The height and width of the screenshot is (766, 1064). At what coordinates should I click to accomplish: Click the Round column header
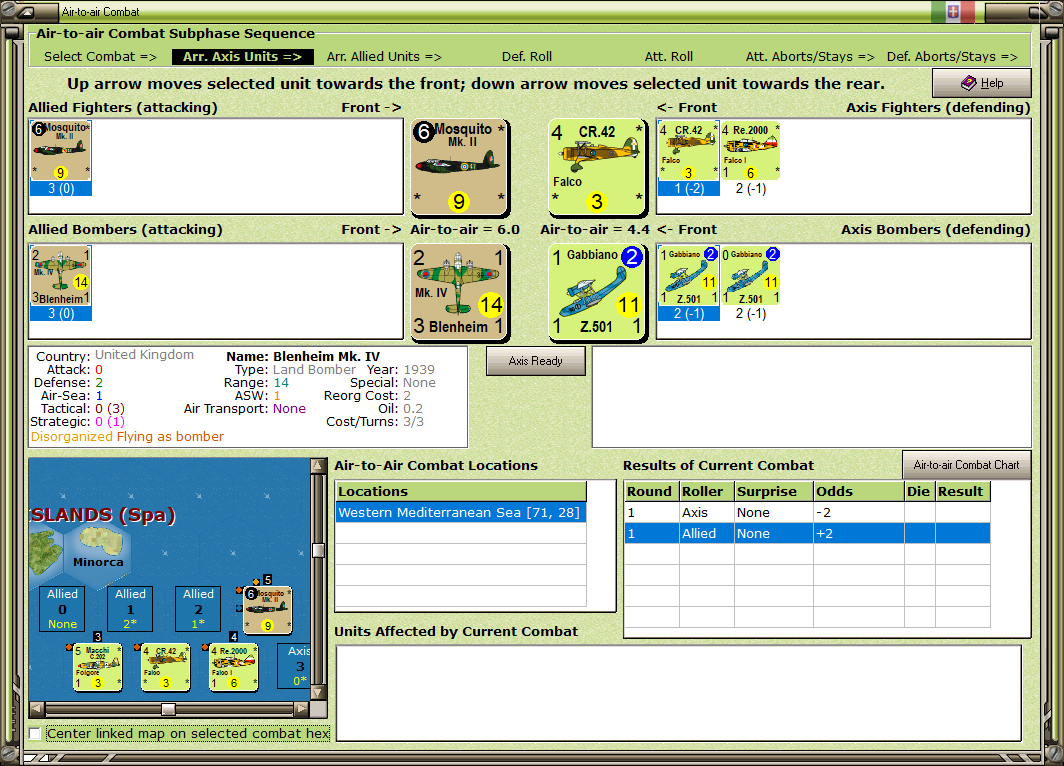coord(651,491)
